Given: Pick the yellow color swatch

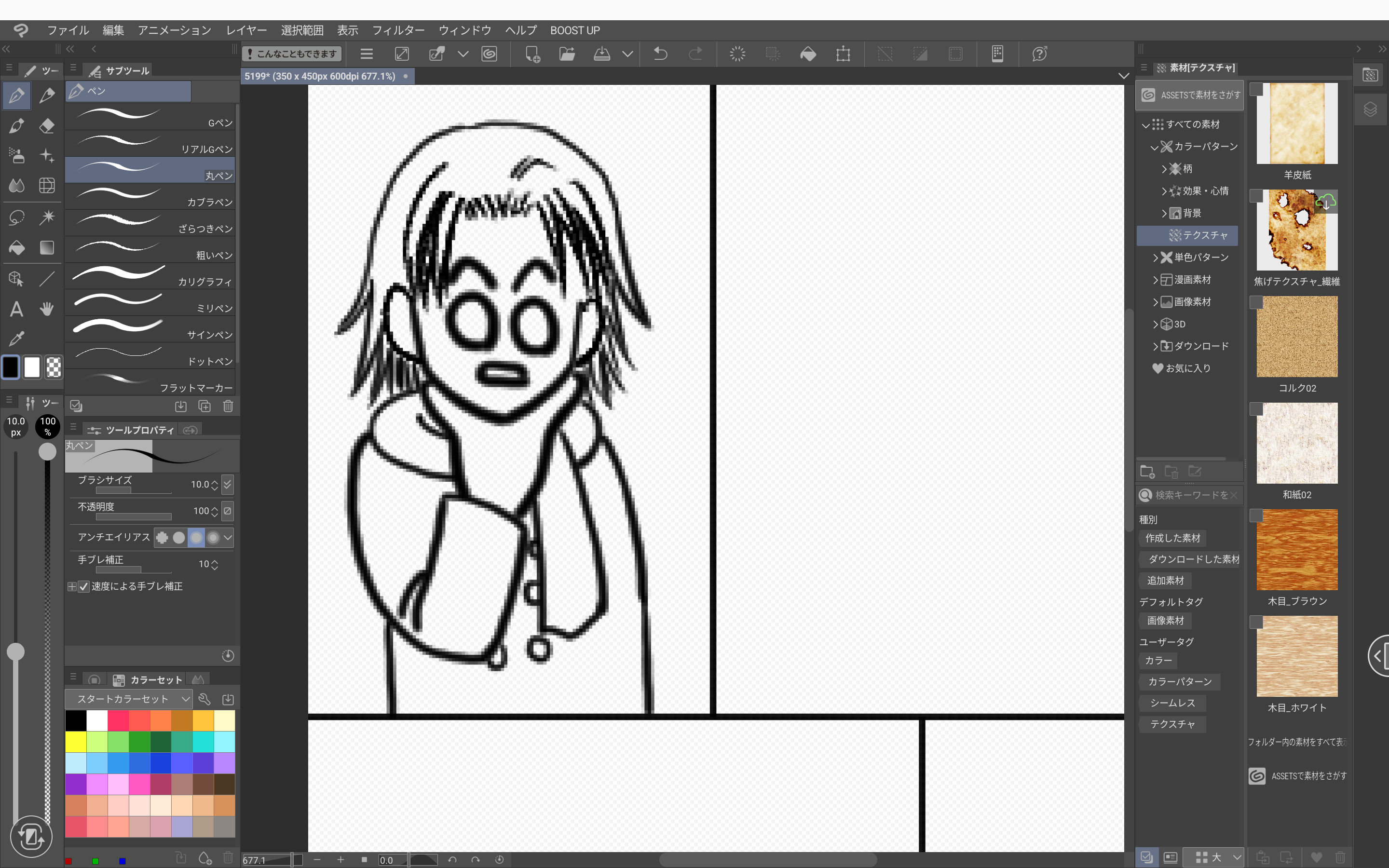Looking at the screenshot, I should (x=75, y=741).
